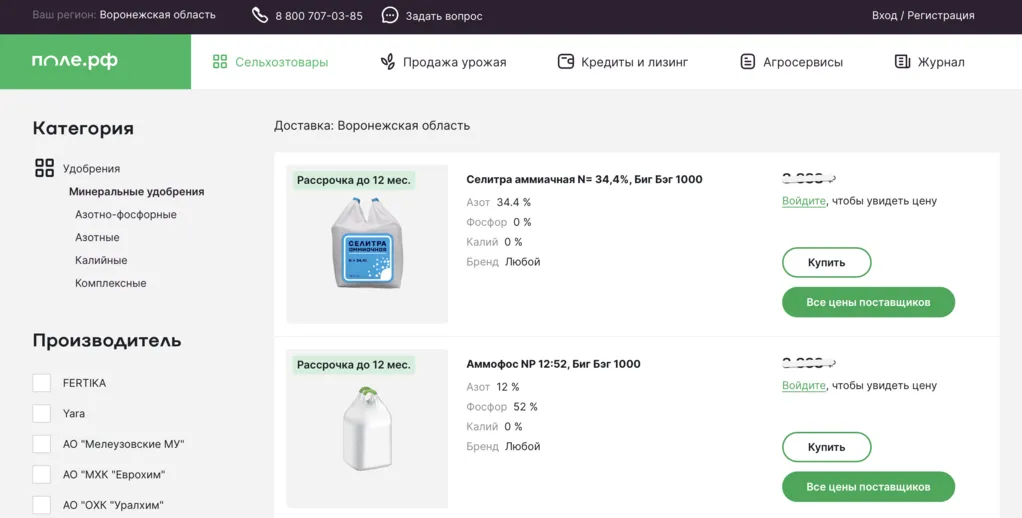Click the Удобрения category grid icon
The height and width of the screenshot is (518, 1022).
44,168
